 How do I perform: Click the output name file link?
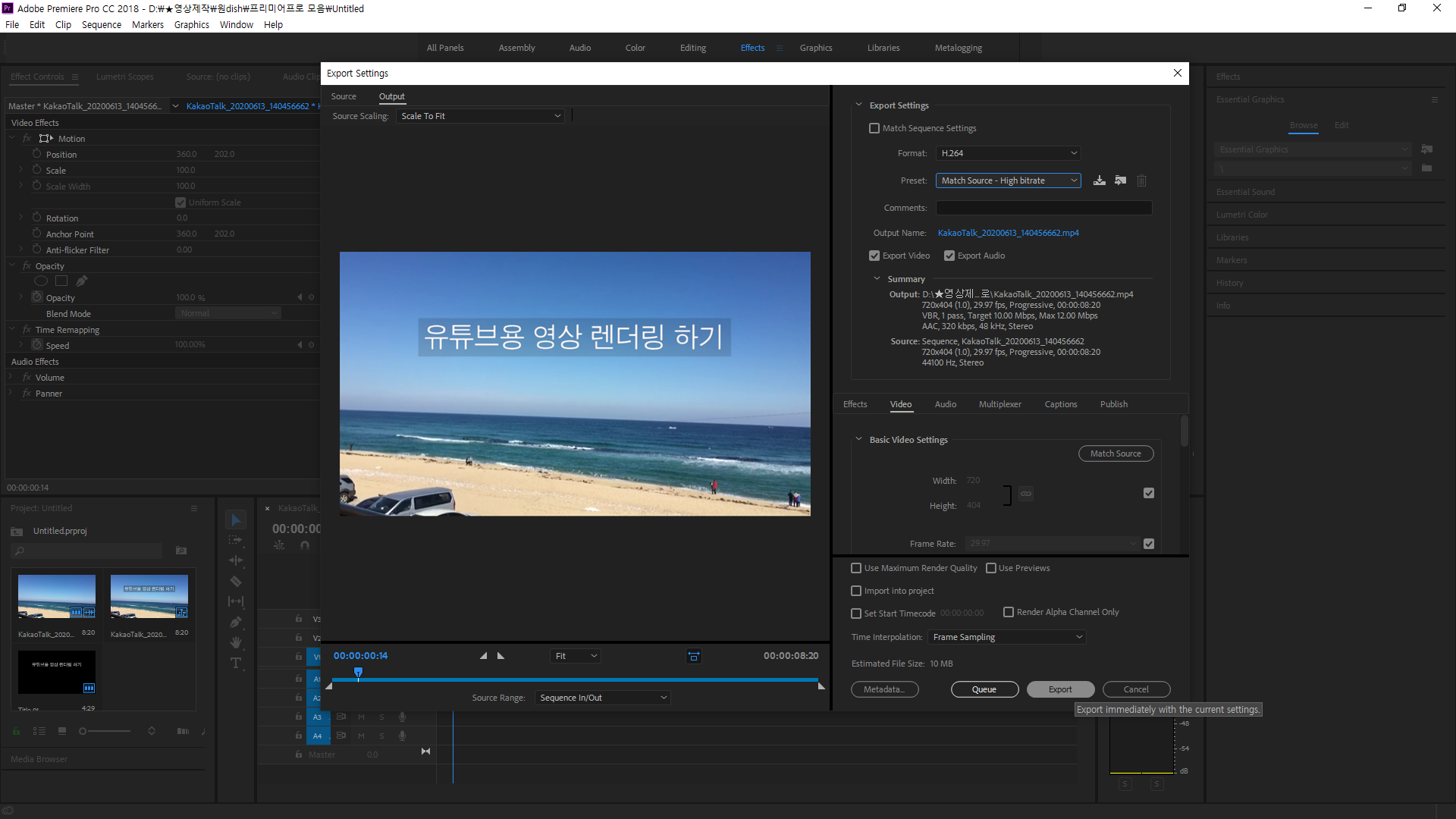tap(1008, 233)
